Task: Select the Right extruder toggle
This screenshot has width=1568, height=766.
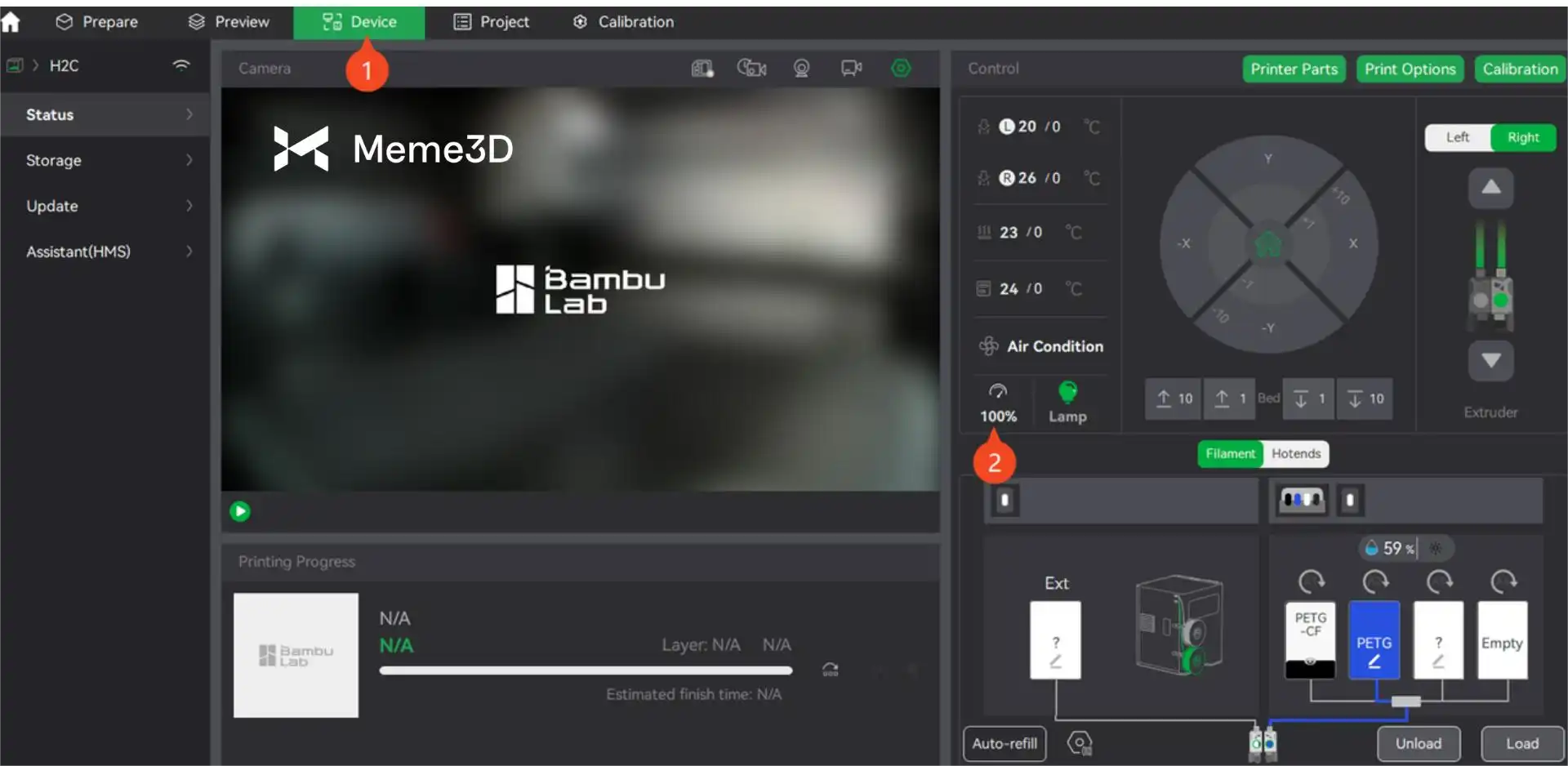Action: coord(1522,137)
